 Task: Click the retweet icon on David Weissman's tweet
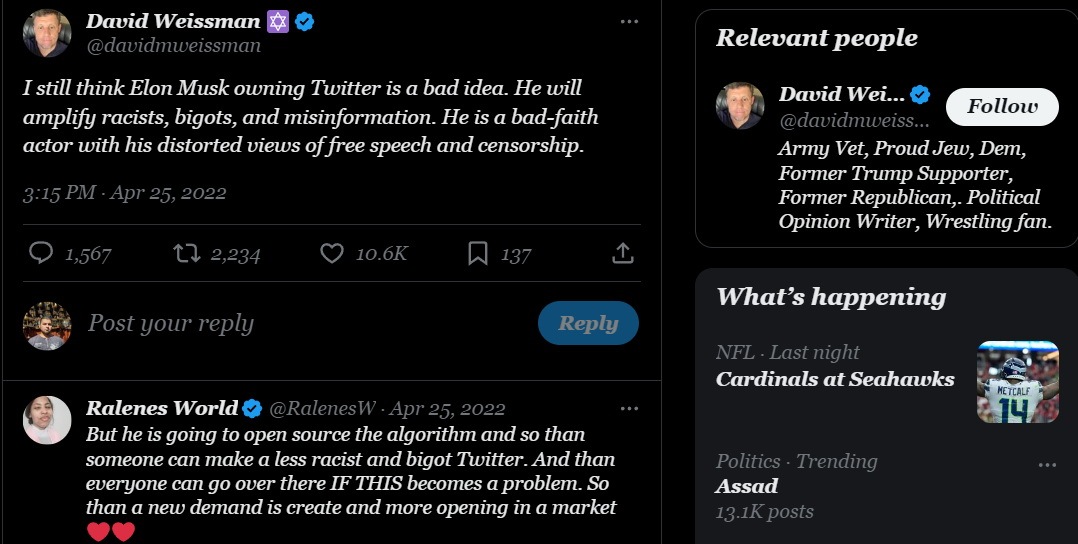coord(187,254)
